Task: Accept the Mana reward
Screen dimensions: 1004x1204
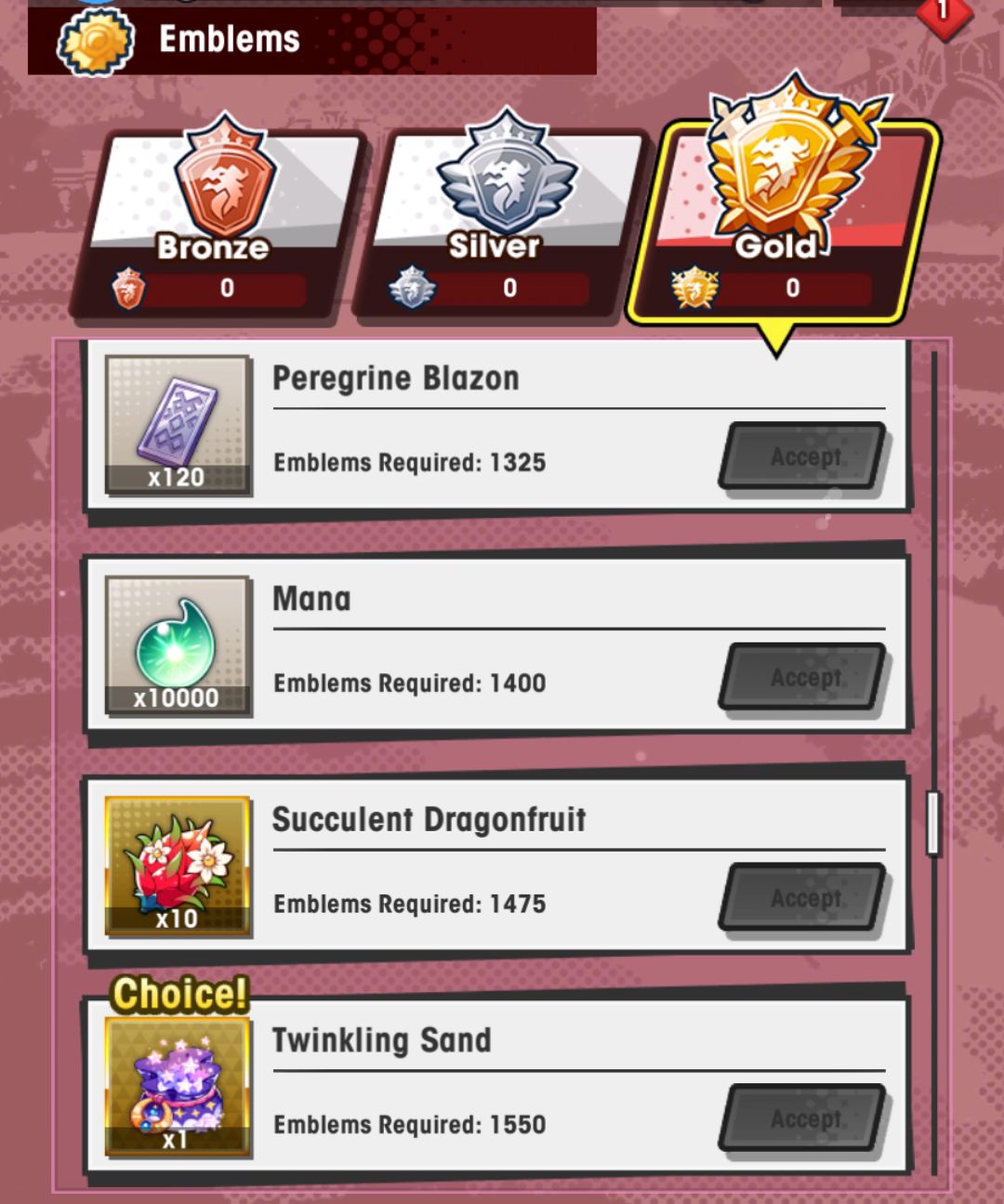Action: tap(804, 677)
